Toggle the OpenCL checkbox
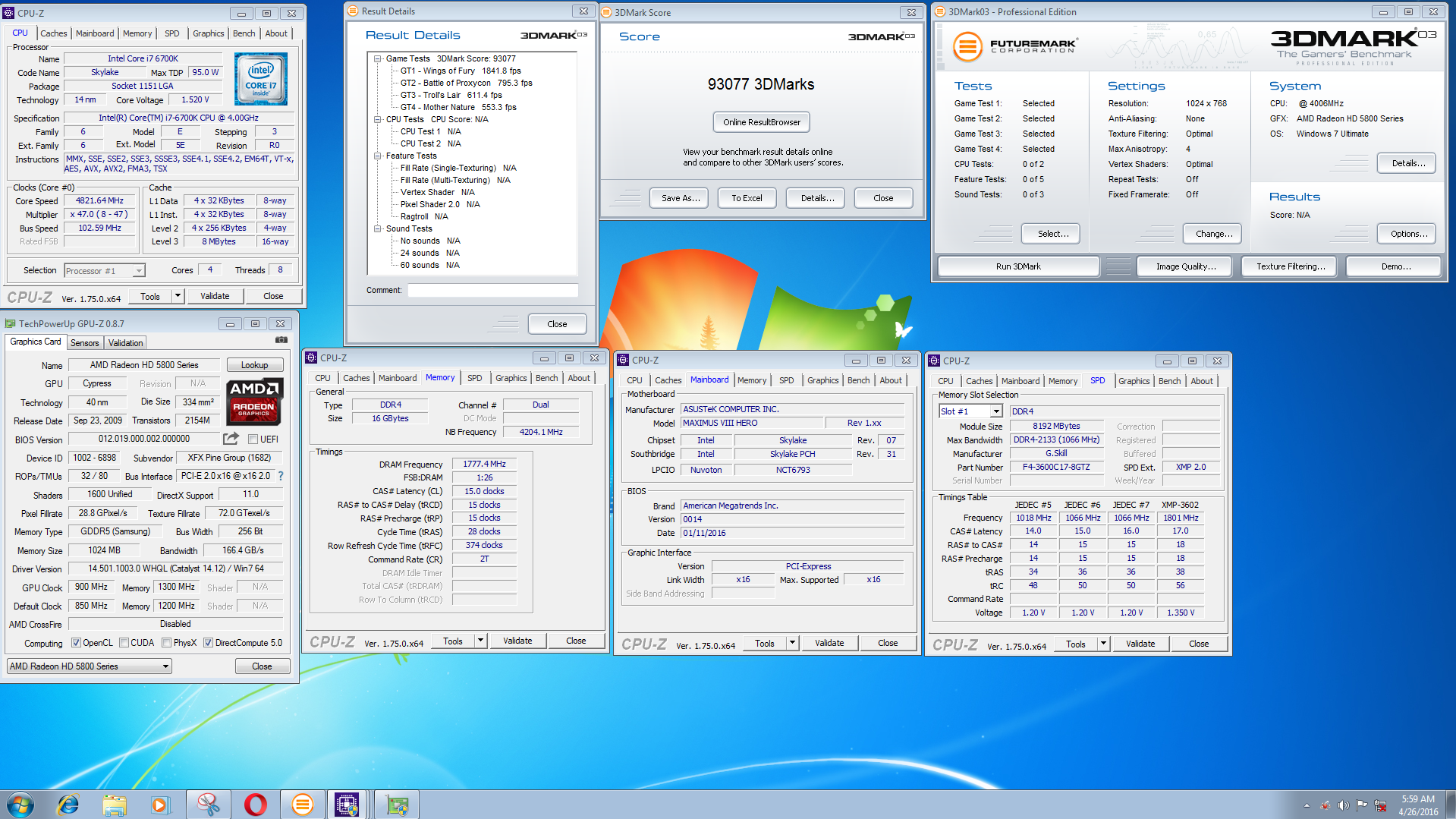The height and width of the screenshot is (819, 1456). pos(76,642)
